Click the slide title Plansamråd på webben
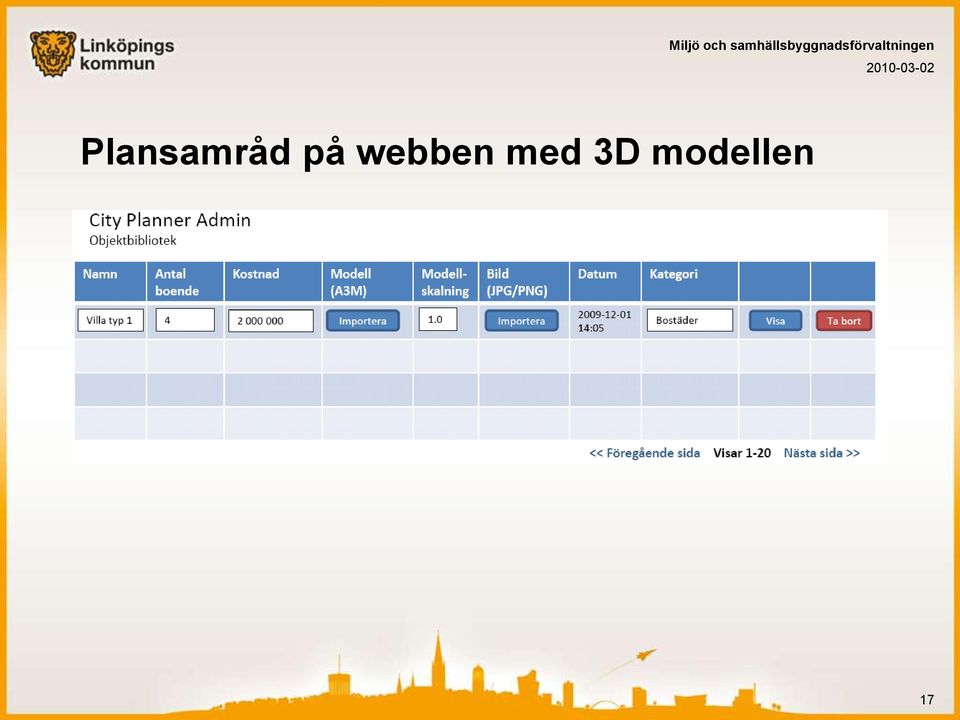 point(448,151)
